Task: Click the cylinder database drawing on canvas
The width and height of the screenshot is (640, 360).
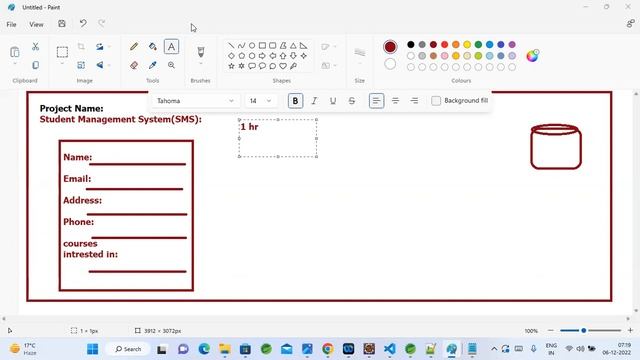Action: tap(556, 147)
